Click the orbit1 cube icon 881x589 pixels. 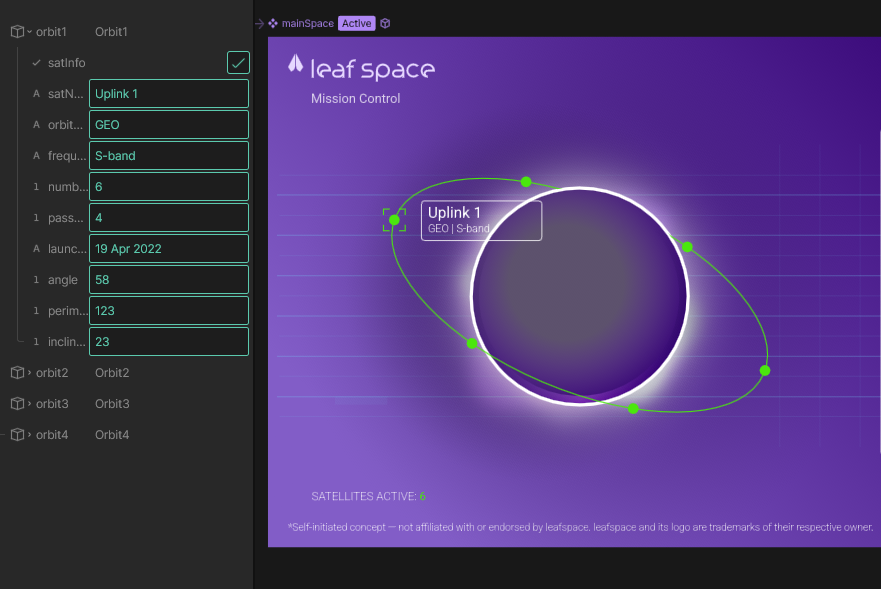[17, 31]
